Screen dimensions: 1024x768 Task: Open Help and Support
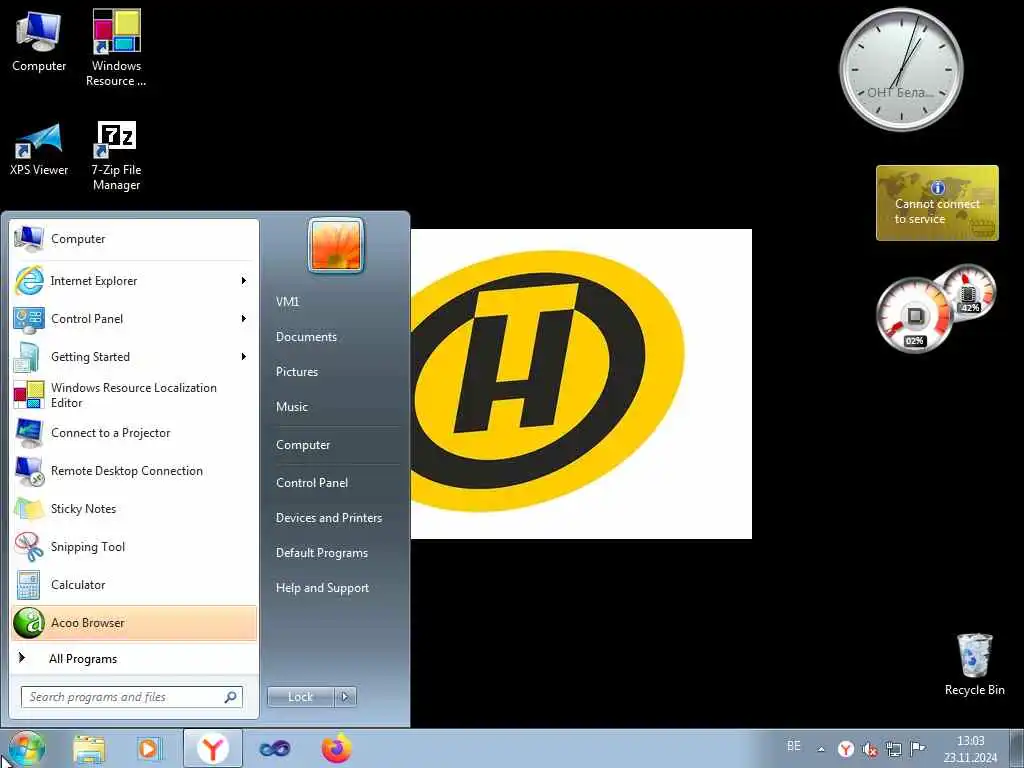click(323, 588)
